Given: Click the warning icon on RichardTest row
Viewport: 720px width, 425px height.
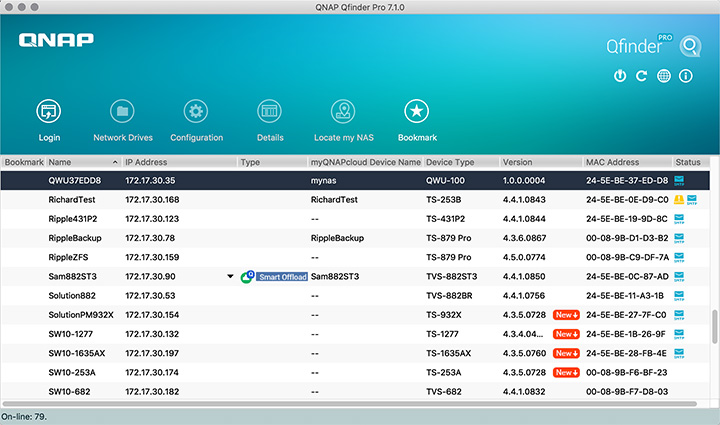Looking at the screenshot, I should (x=679, y=199).
